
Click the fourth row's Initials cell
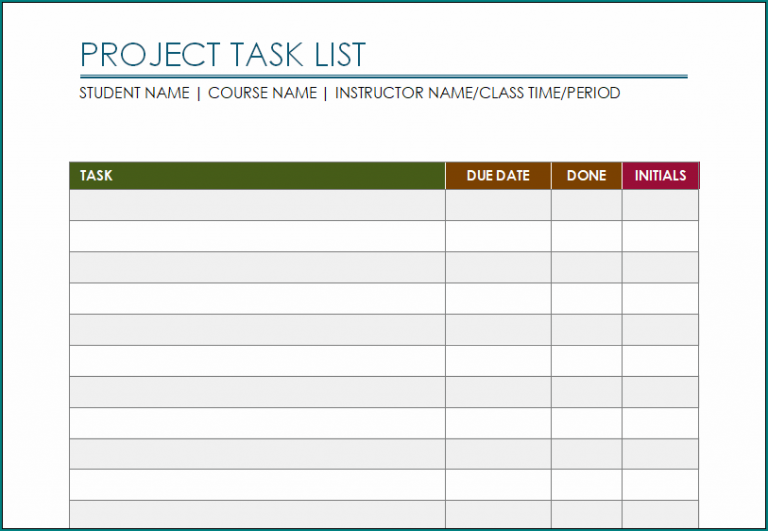pos(660,298)
